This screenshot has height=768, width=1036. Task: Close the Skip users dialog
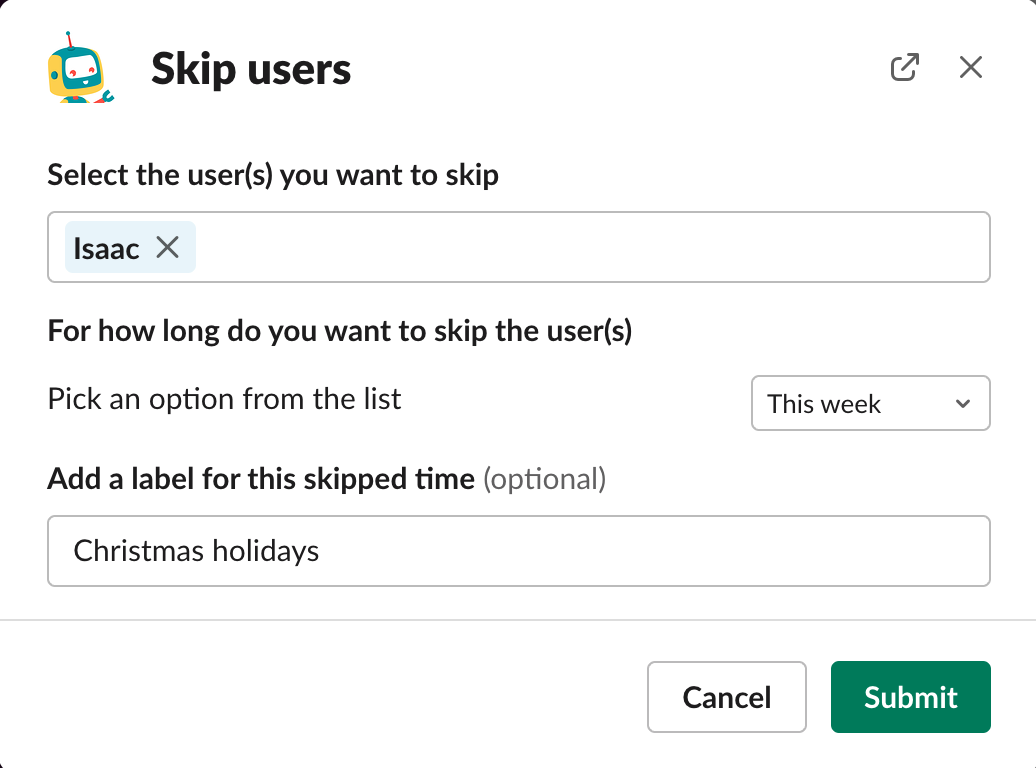(x=971, y=67)
